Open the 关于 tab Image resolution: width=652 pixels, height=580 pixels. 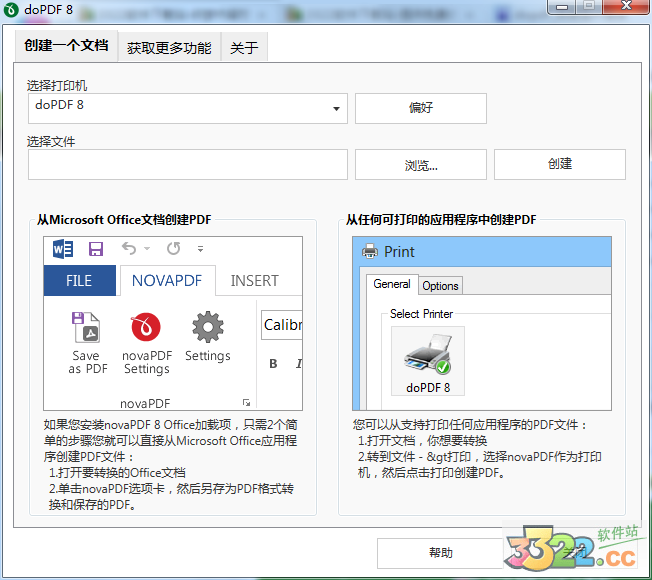tap(244, 48)
